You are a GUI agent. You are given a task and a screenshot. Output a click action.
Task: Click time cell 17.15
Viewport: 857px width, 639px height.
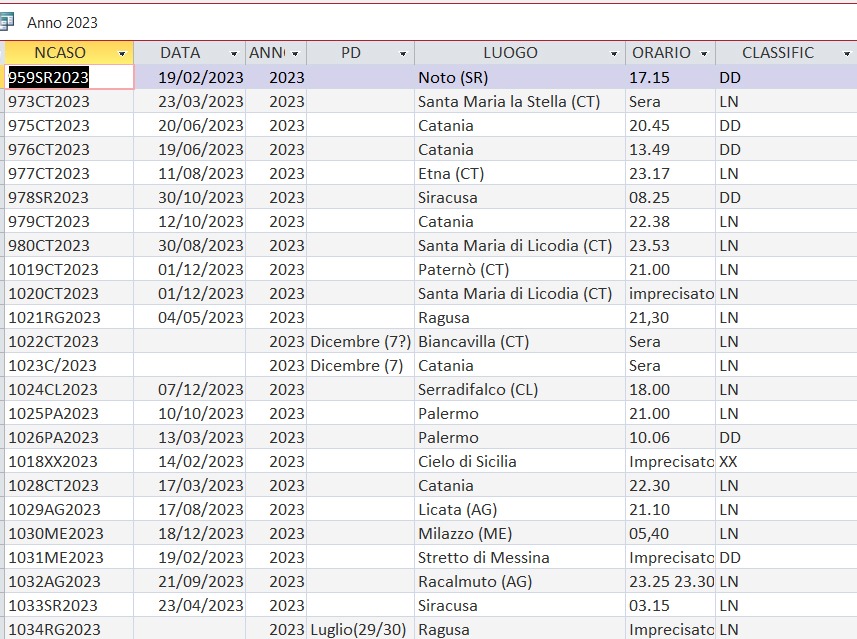671,77
